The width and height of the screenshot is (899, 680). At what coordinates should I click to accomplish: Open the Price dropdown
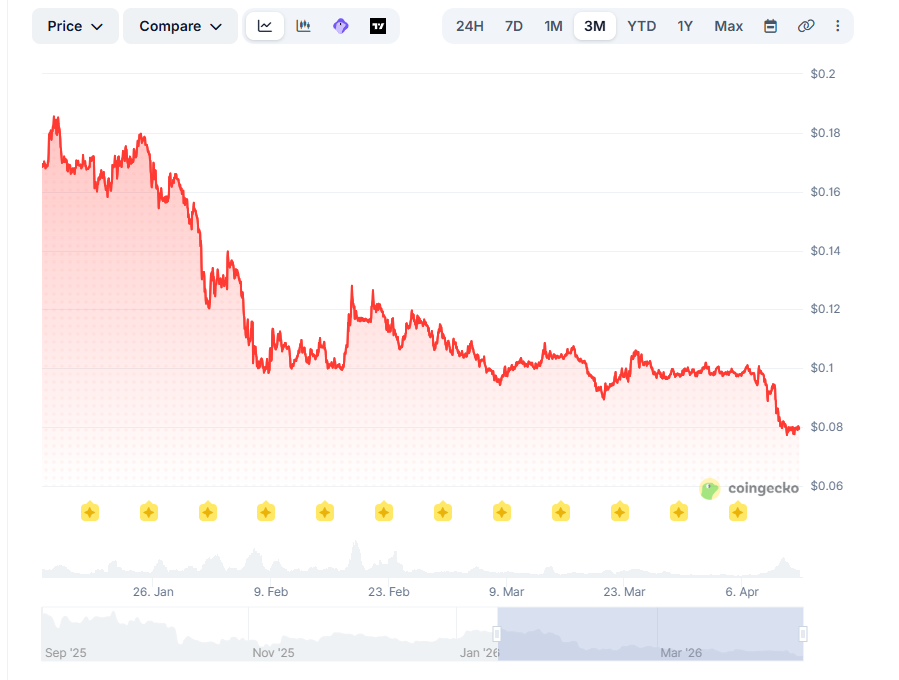(75, 26)
